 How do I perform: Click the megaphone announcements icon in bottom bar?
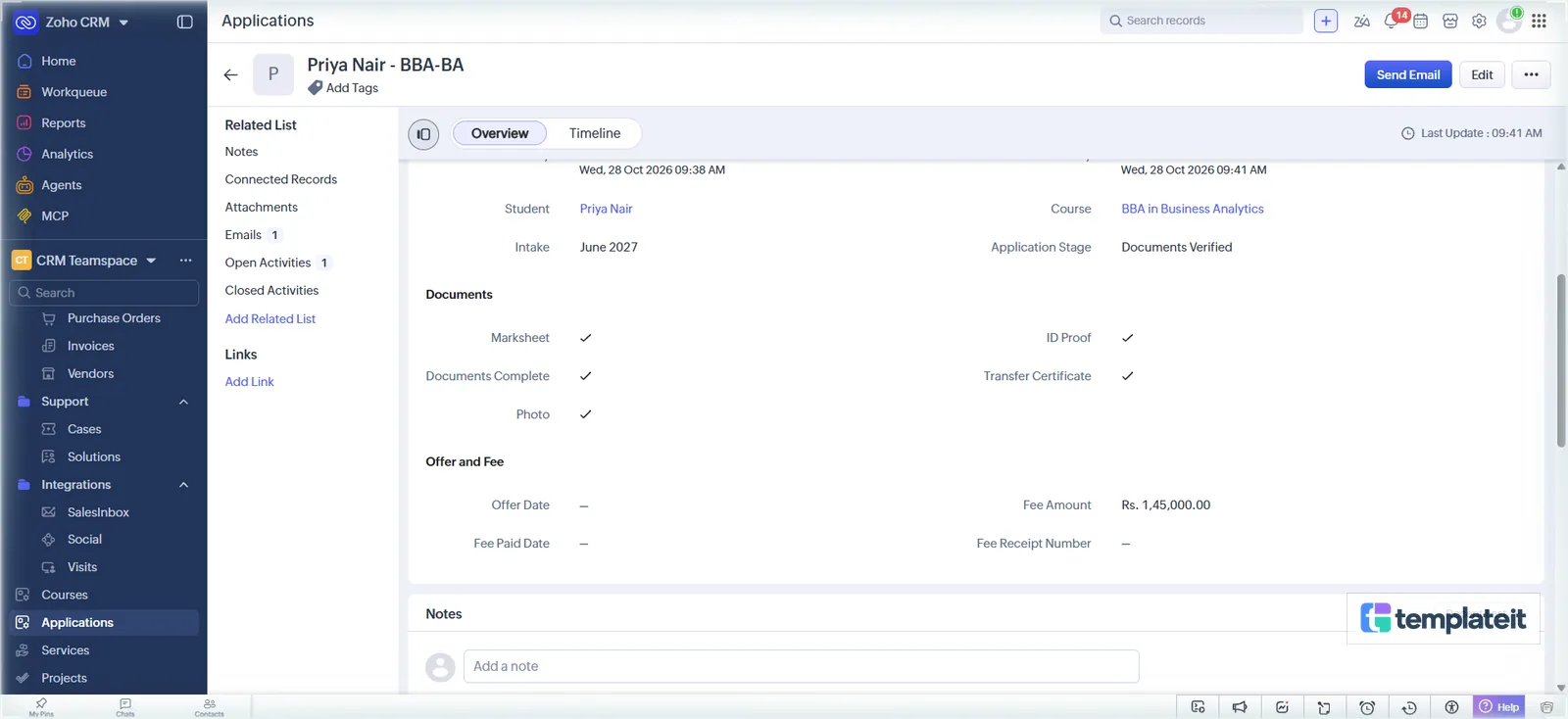click(1240, 707)
